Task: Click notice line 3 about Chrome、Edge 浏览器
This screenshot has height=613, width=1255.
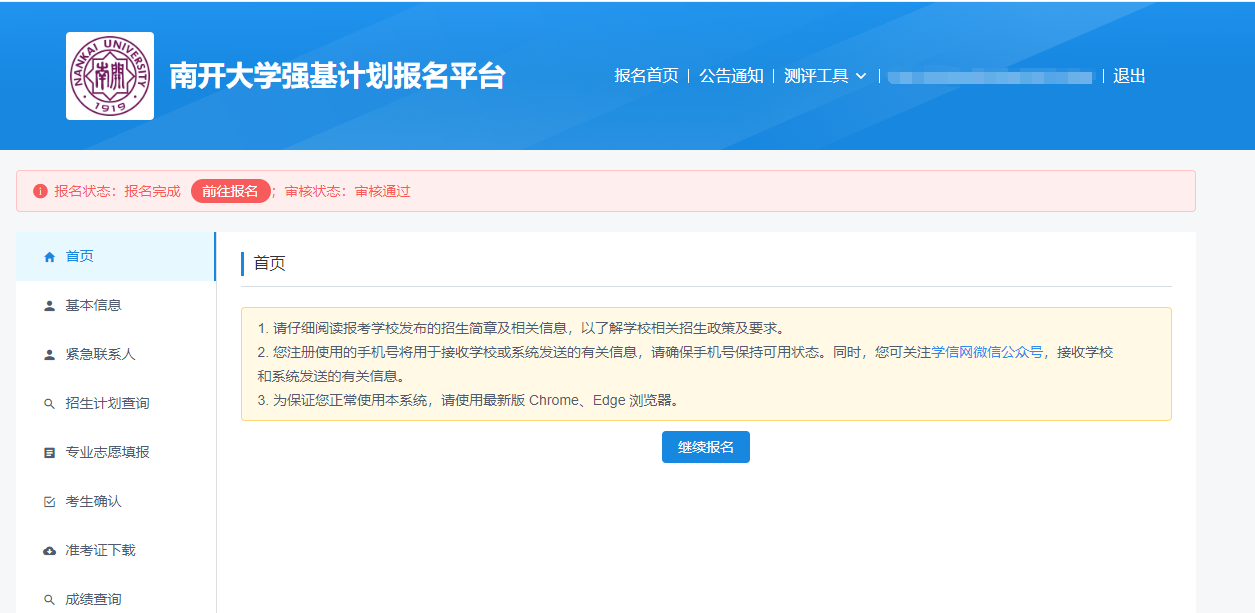Action: coord(469,400)
